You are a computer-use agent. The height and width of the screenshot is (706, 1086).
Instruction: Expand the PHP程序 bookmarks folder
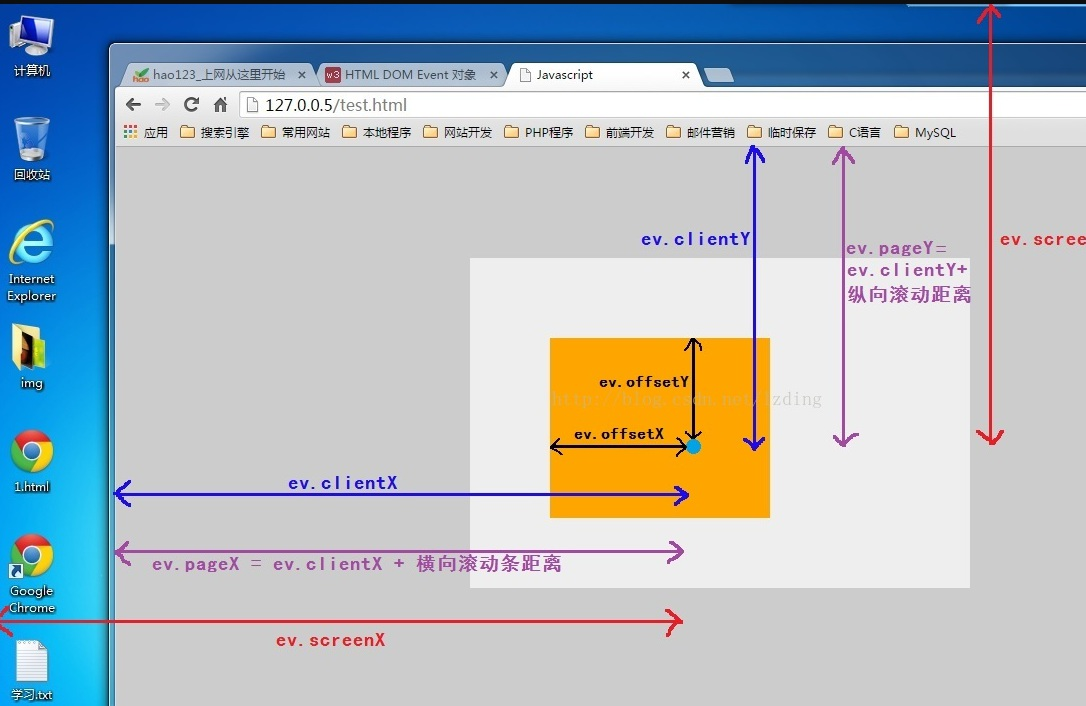(x=539, y=132)
